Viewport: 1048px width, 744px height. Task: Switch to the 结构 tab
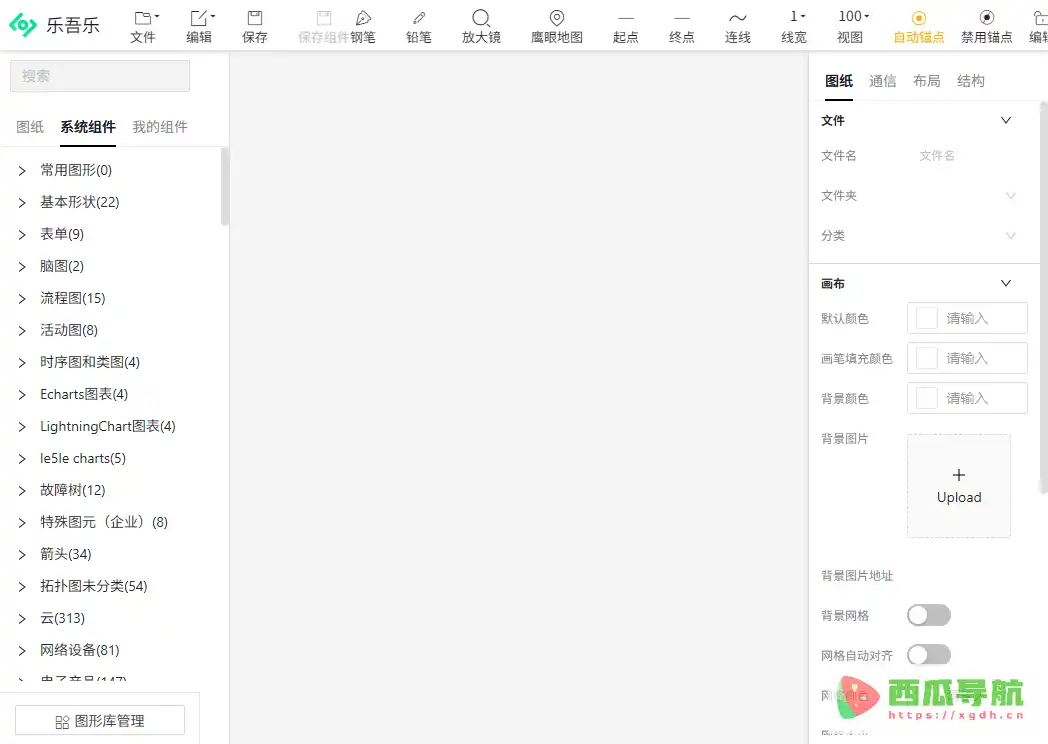click(970, 82)
